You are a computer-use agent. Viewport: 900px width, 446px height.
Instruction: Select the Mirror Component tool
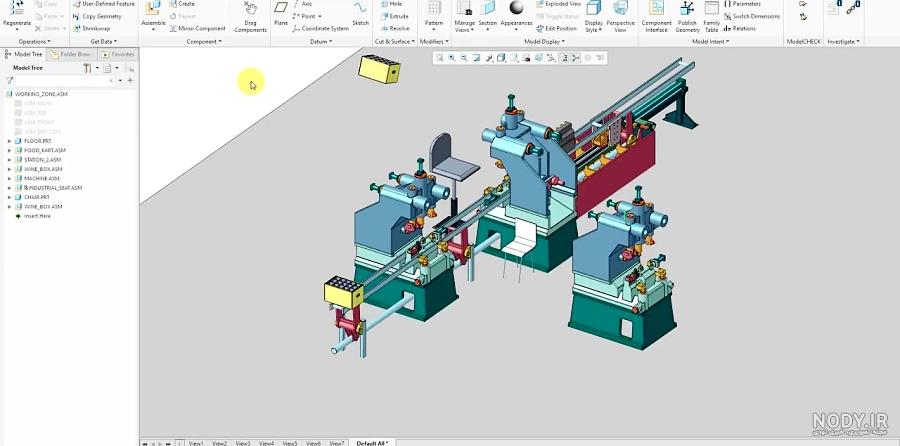click(197, 28)
